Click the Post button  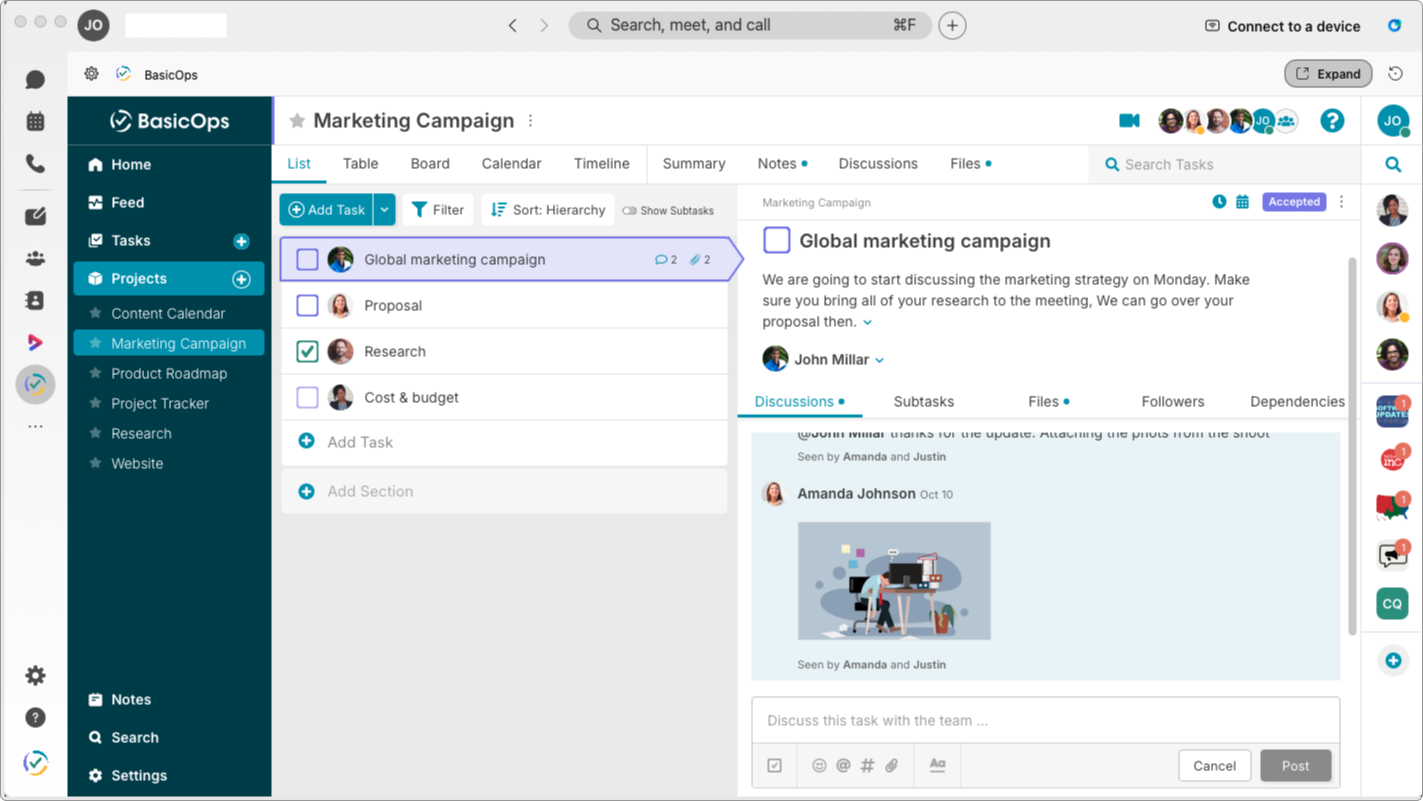point(1295,766)
